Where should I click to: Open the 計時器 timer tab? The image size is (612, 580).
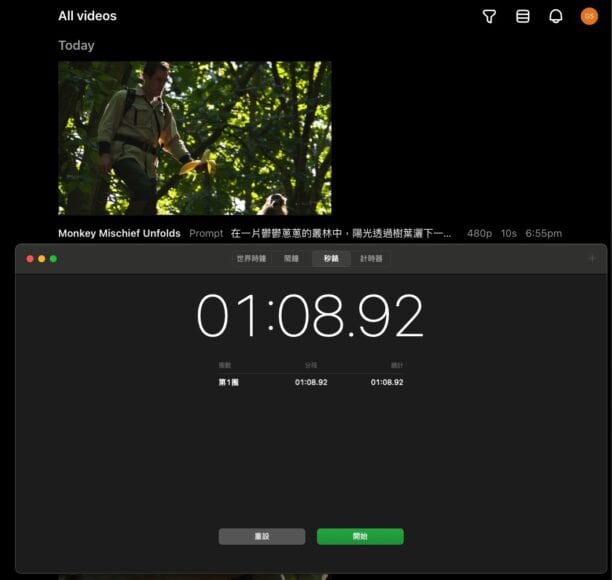372,258
